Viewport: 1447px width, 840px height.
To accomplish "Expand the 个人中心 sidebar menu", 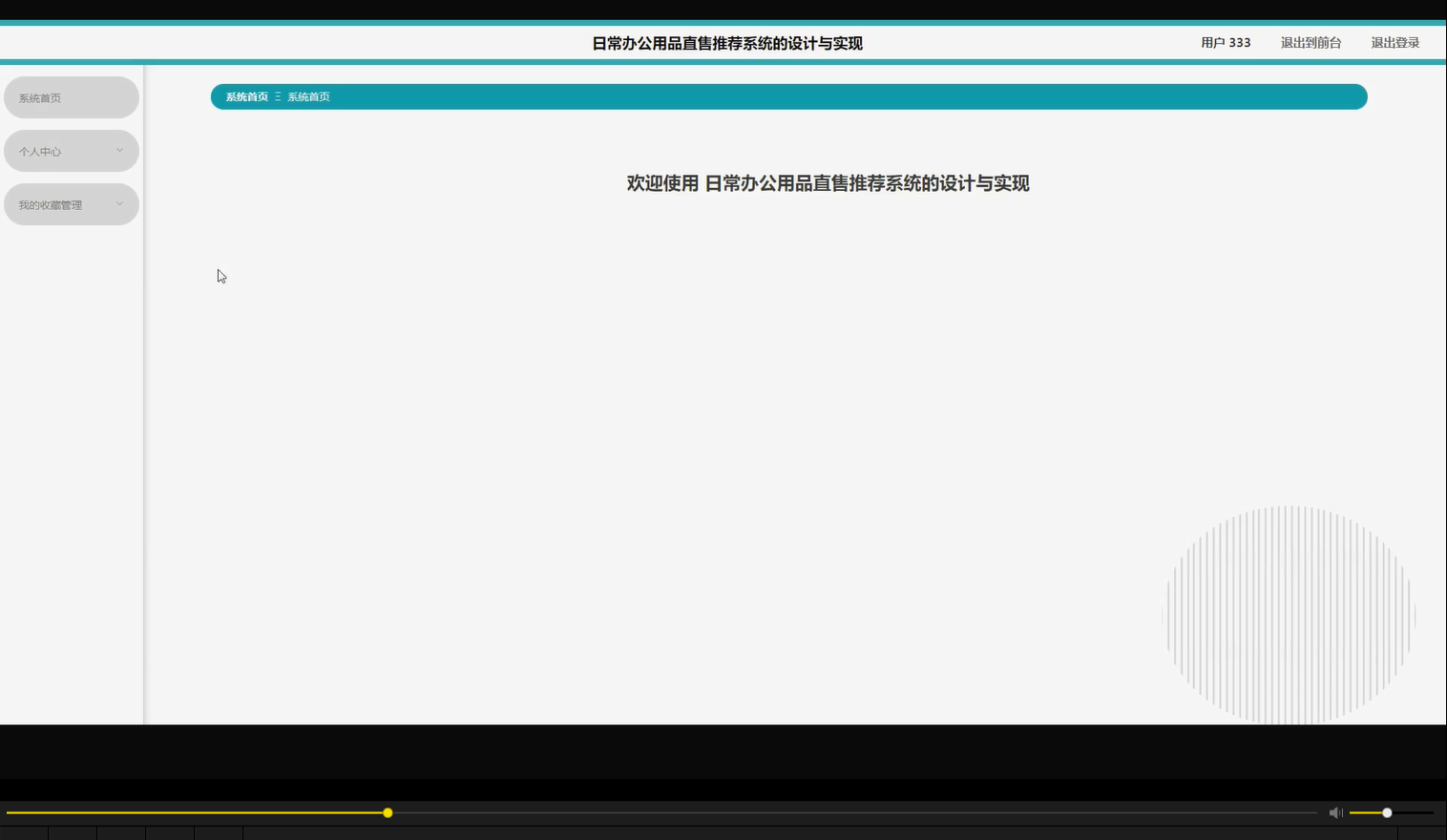I will pos(72,151).
